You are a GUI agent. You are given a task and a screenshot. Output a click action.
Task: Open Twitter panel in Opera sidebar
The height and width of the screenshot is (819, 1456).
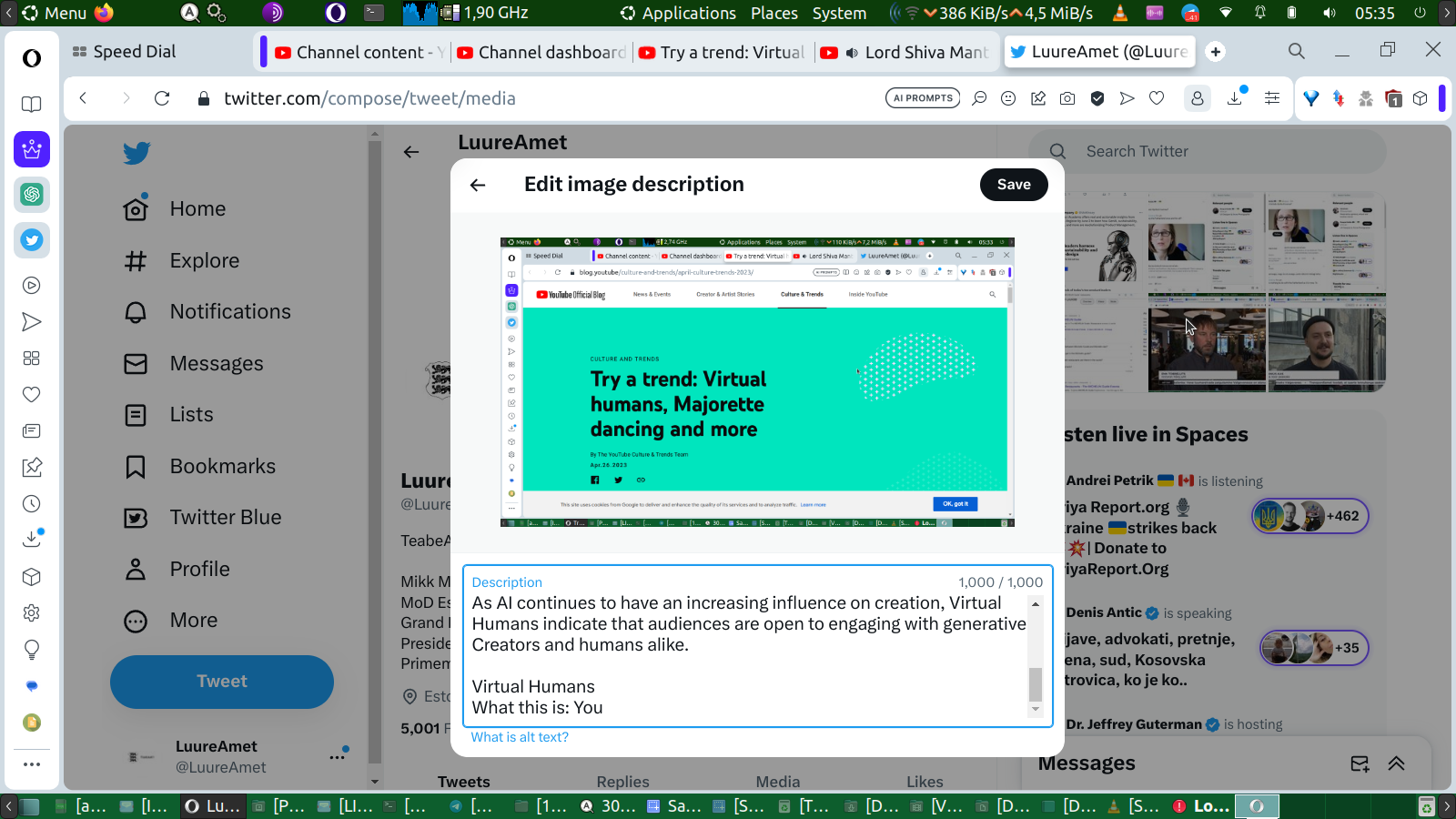click(32, 240)
